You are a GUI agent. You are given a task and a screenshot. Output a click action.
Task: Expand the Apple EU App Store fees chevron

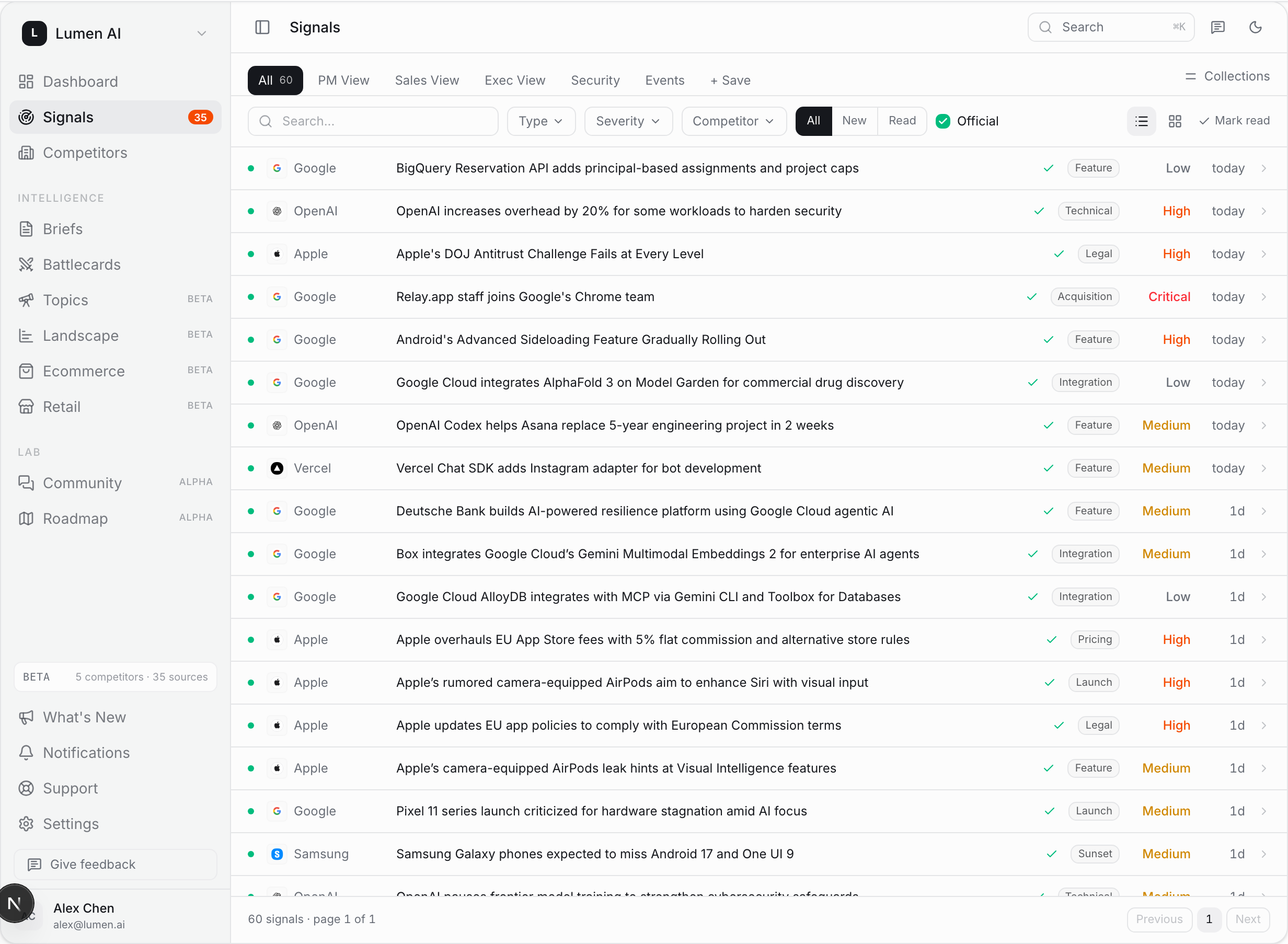[1263, 639]
